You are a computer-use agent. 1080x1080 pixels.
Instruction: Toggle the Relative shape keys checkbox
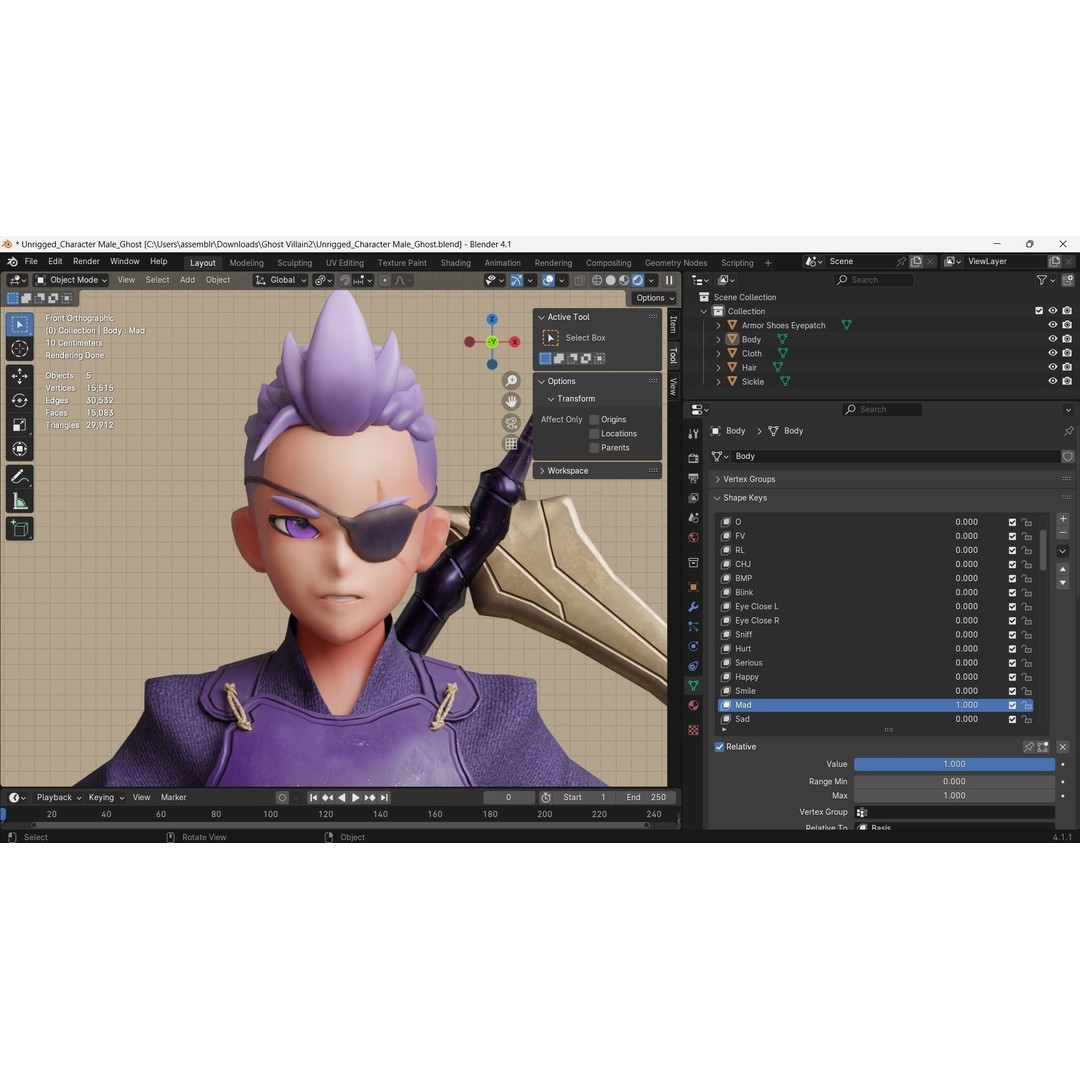pos(719,747)
